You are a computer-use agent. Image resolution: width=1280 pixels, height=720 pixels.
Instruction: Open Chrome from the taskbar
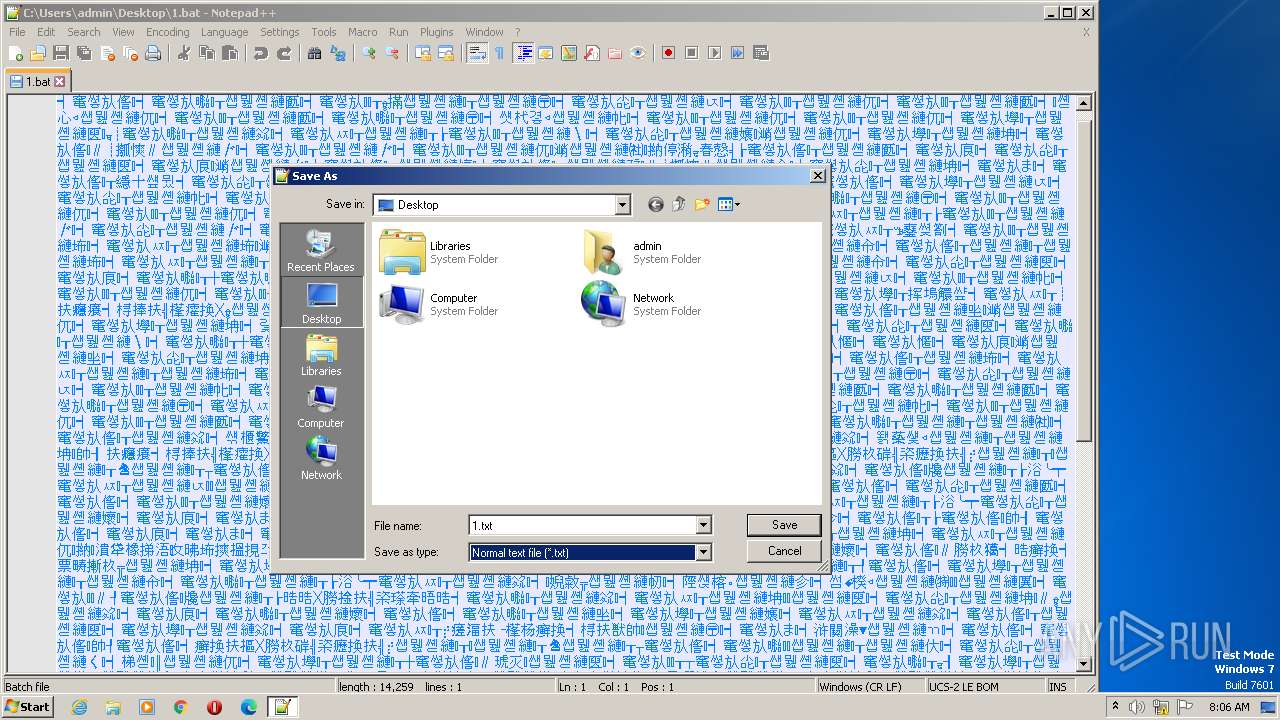pyautogui.click(x=180, y=707)
